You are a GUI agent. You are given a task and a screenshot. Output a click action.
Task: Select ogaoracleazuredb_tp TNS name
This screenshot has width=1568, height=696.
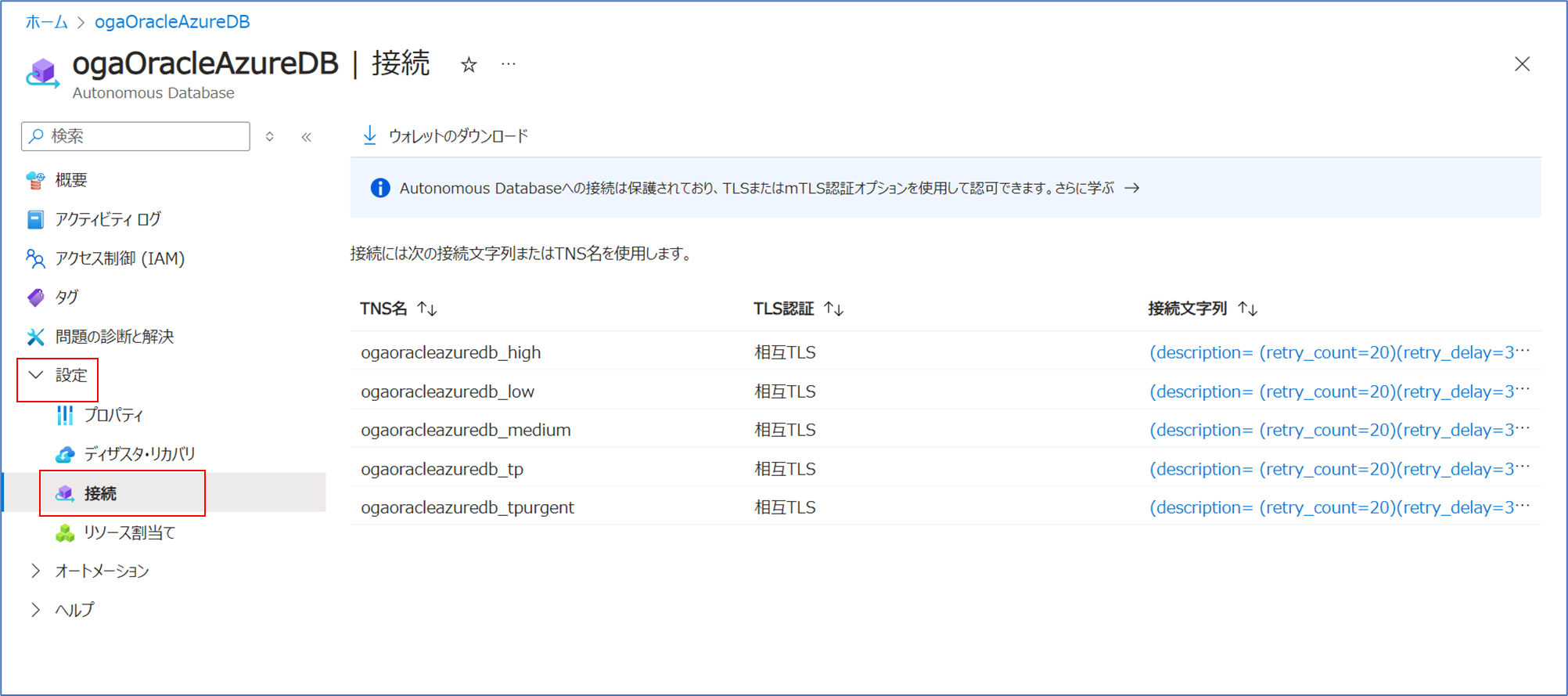tap(442, 469)
